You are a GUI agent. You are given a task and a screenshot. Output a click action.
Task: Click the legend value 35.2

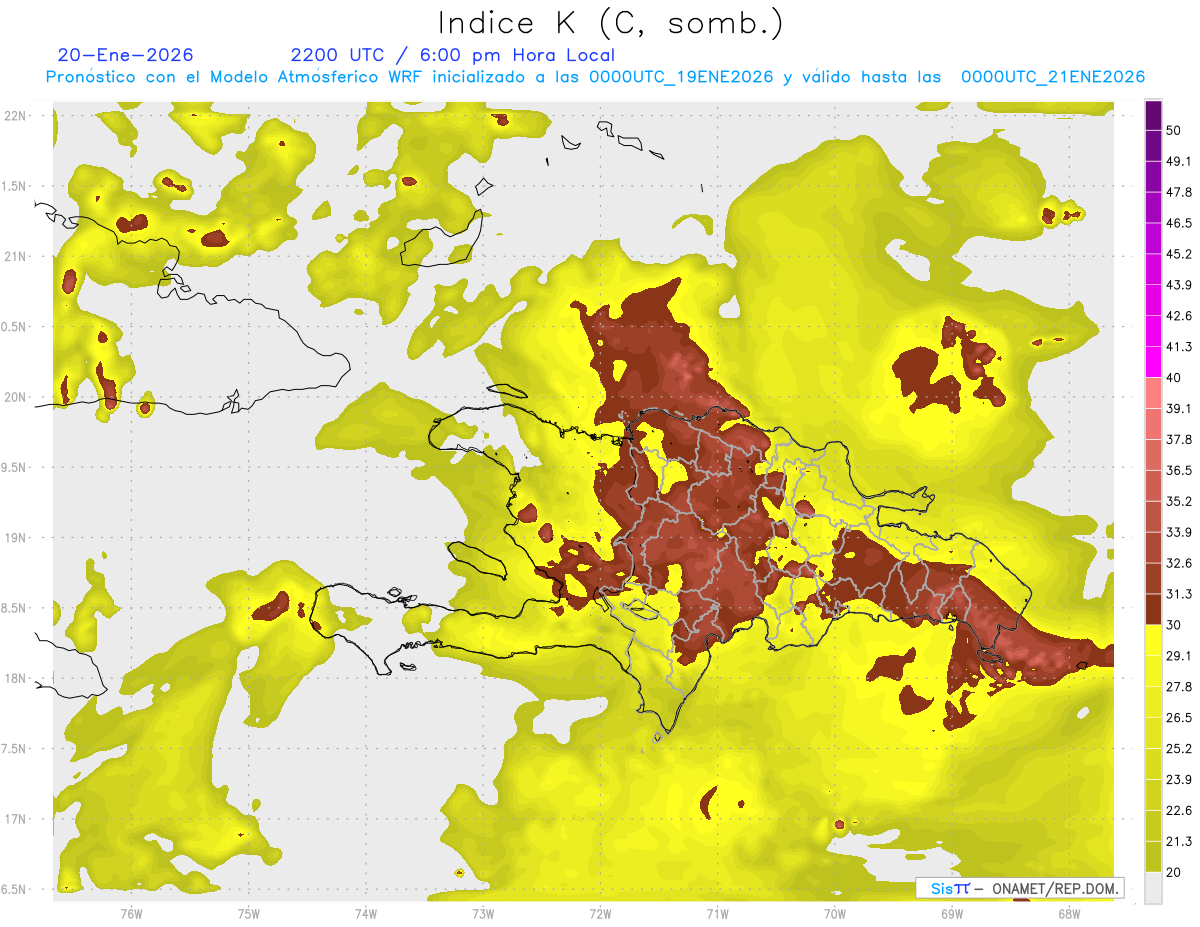1179,501
